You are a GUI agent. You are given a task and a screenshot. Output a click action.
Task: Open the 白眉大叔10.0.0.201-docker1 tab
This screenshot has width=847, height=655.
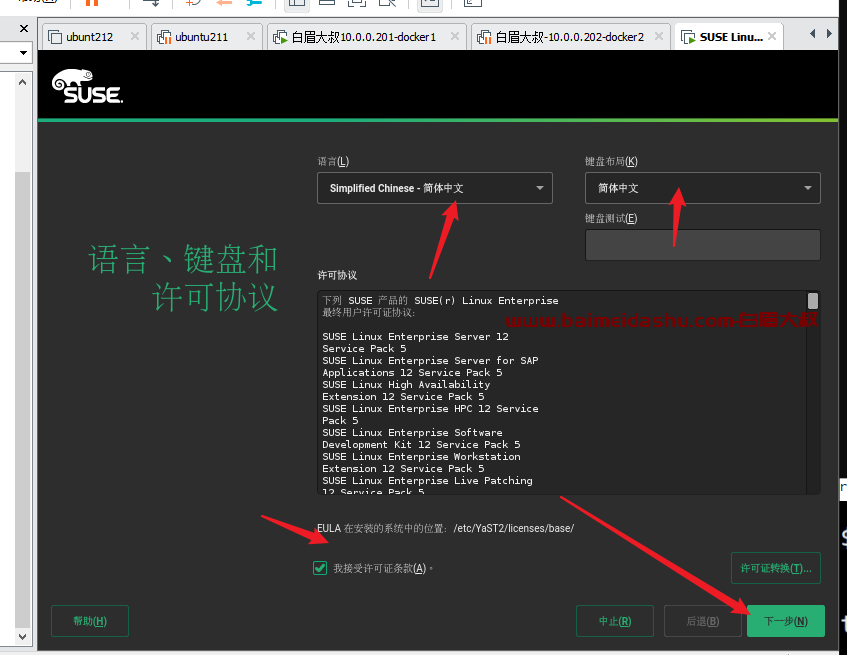pyautogui.click(x=366, y=37)
